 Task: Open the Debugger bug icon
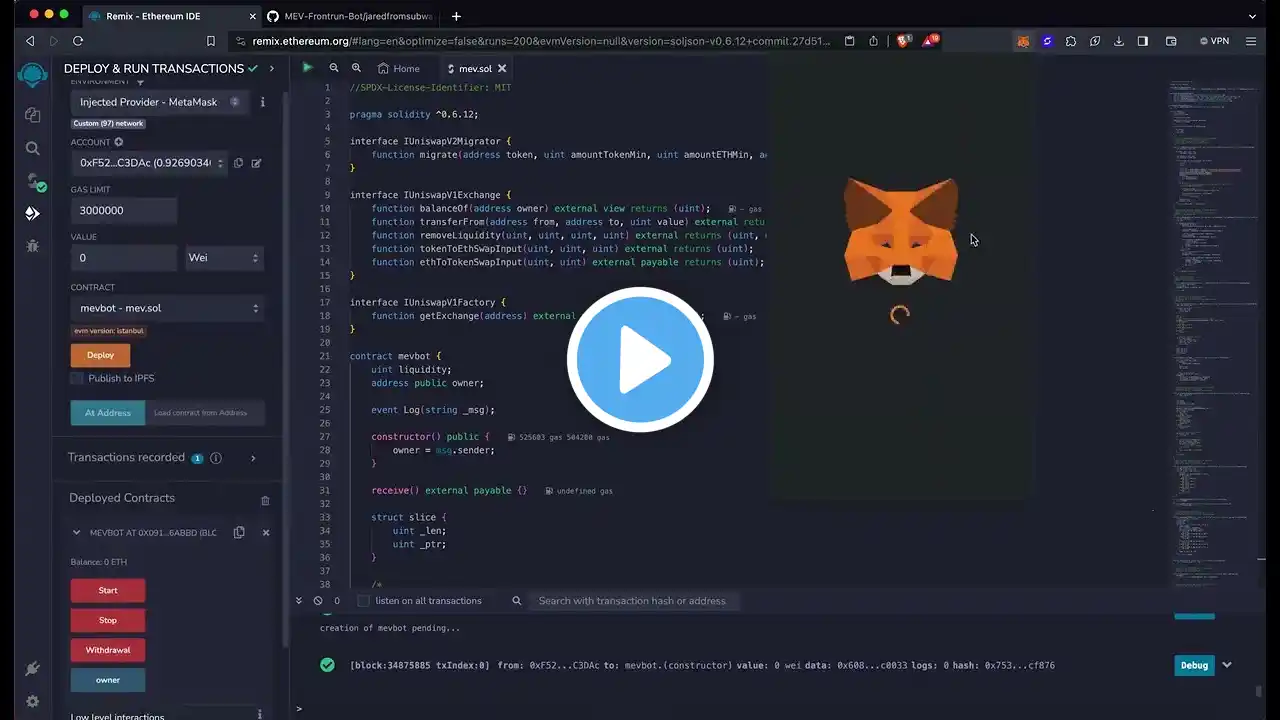[x=33, y=245]
